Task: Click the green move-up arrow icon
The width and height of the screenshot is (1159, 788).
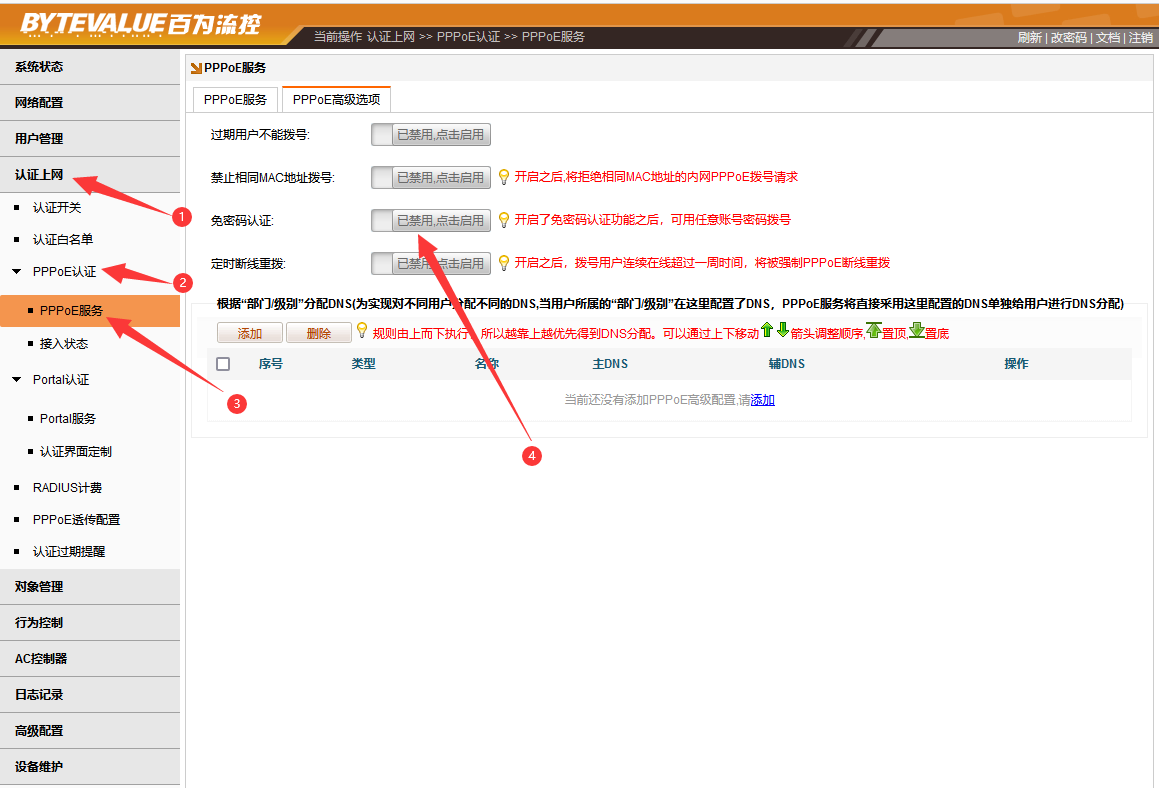Action: tap(767, 330)
